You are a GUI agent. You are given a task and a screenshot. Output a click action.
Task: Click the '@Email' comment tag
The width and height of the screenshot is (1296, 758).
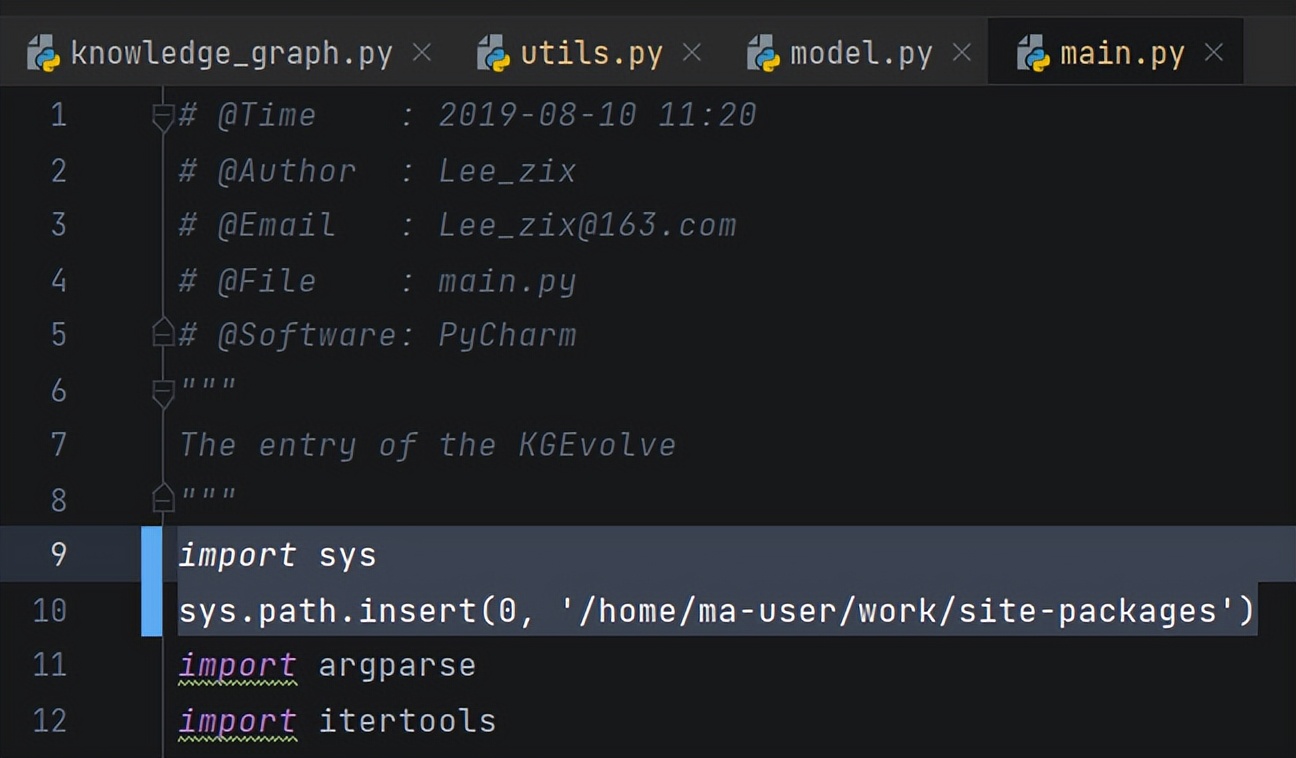coord(277,225)
